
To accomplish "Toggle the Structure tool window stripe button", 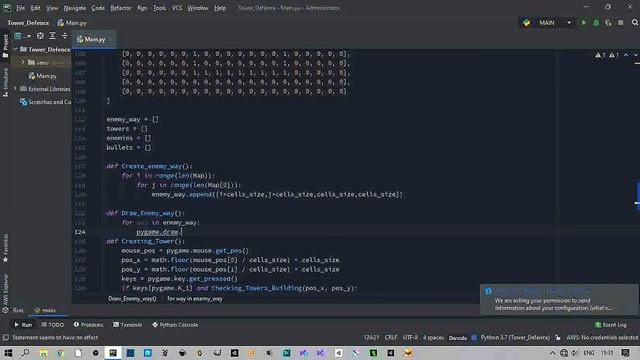I will point(5,82).
